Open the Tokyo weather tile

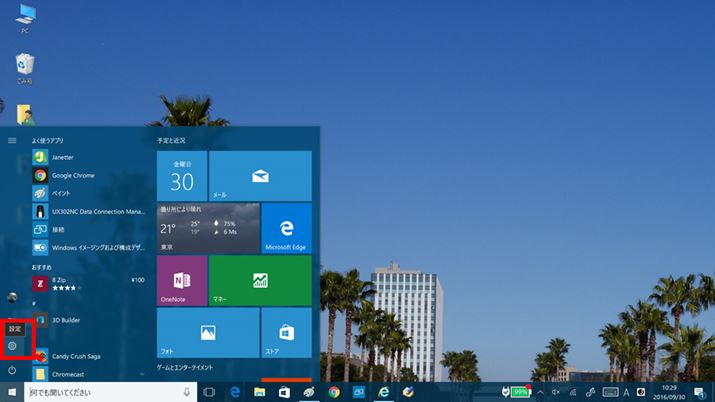coord(208,227)
